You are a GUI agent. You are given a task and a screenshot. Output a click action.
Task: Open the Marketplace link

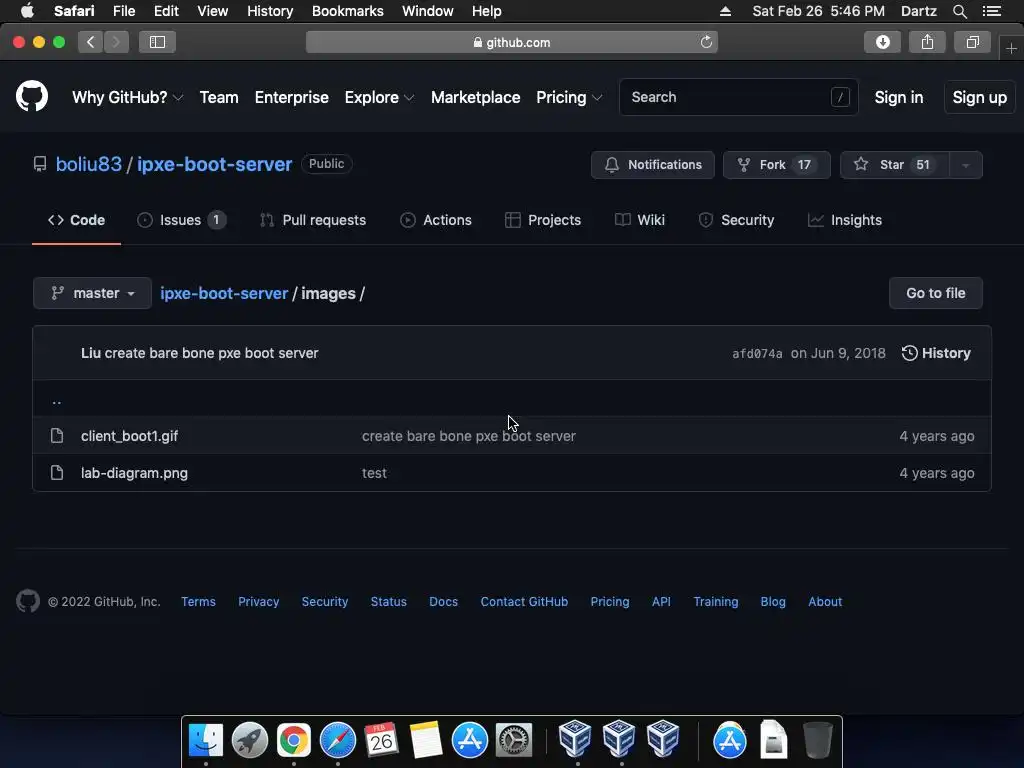pos(475,97)
